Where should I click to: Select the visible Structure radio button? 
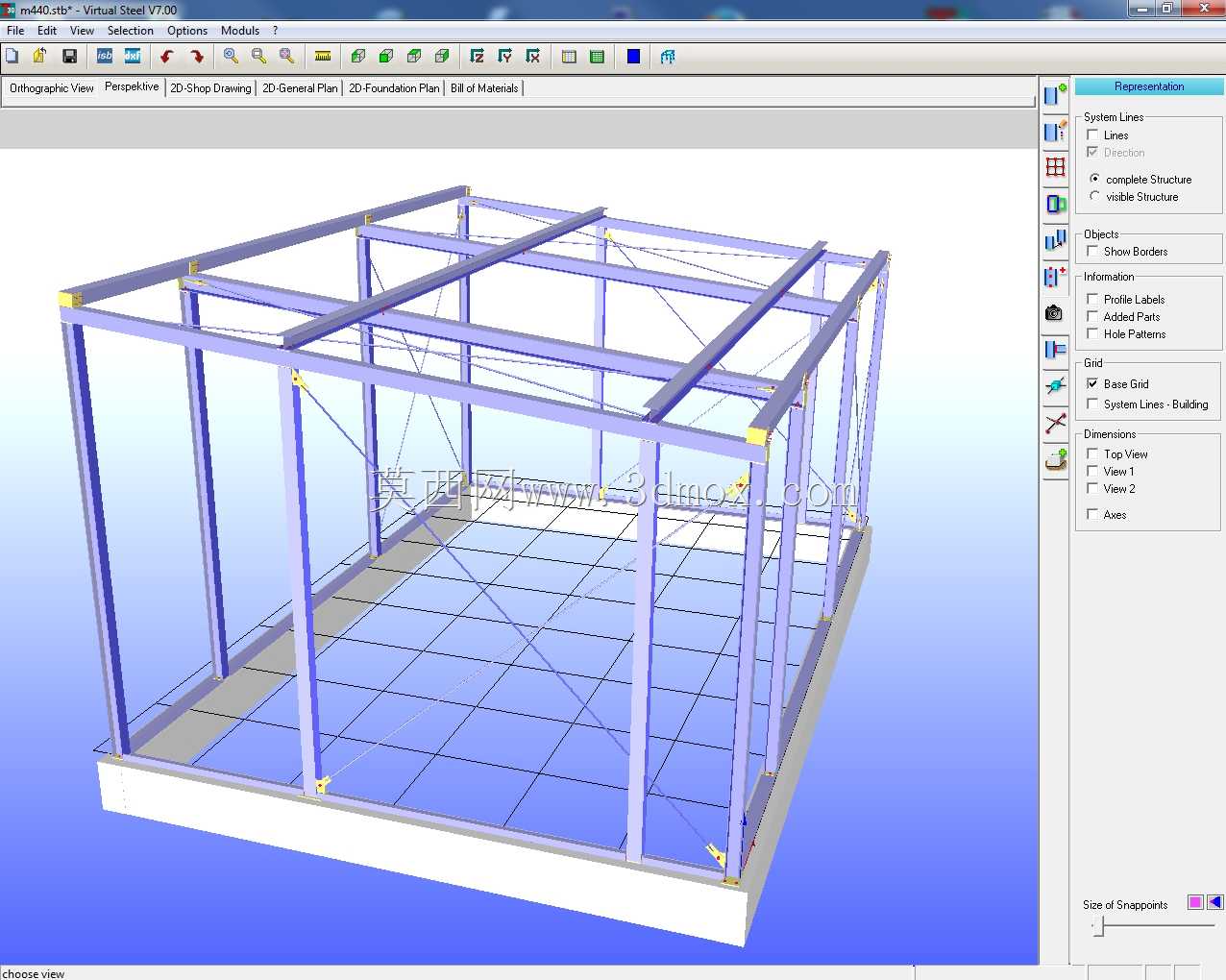1094,196
